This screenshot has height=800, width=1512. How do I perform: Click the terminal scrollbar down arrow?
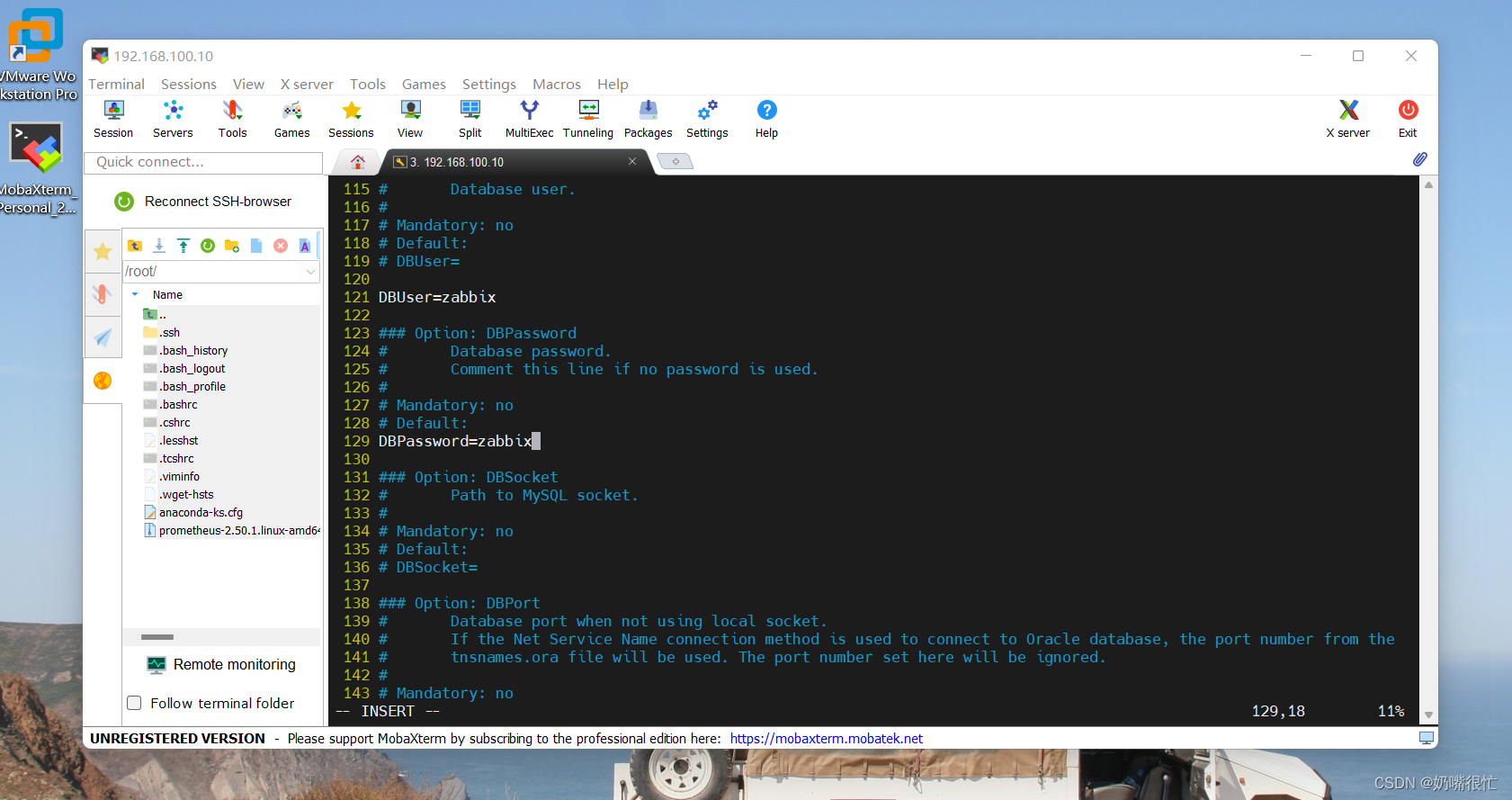[1428, 715]
